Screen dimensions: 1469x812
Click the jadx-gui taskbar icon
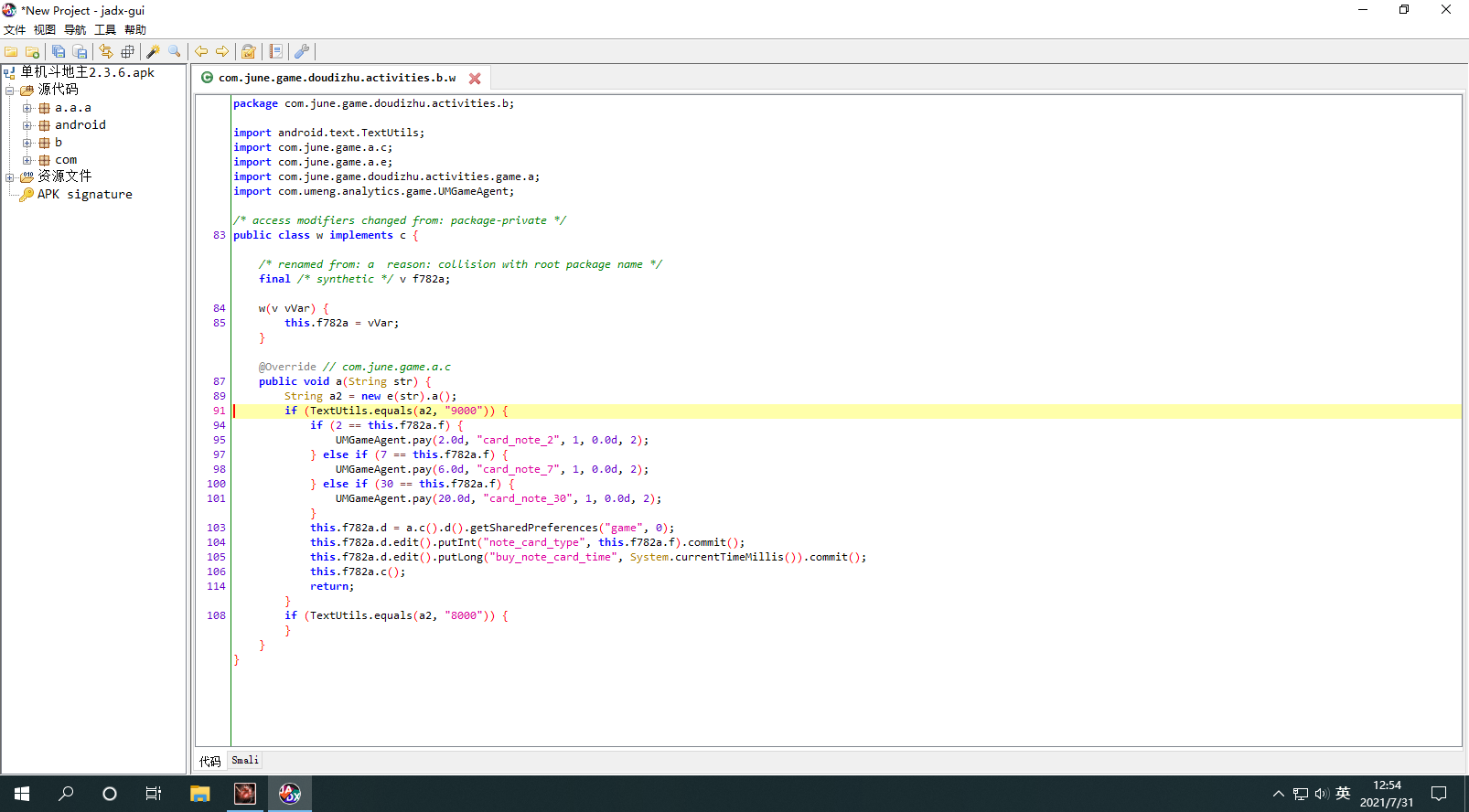[x=290, y=794]
